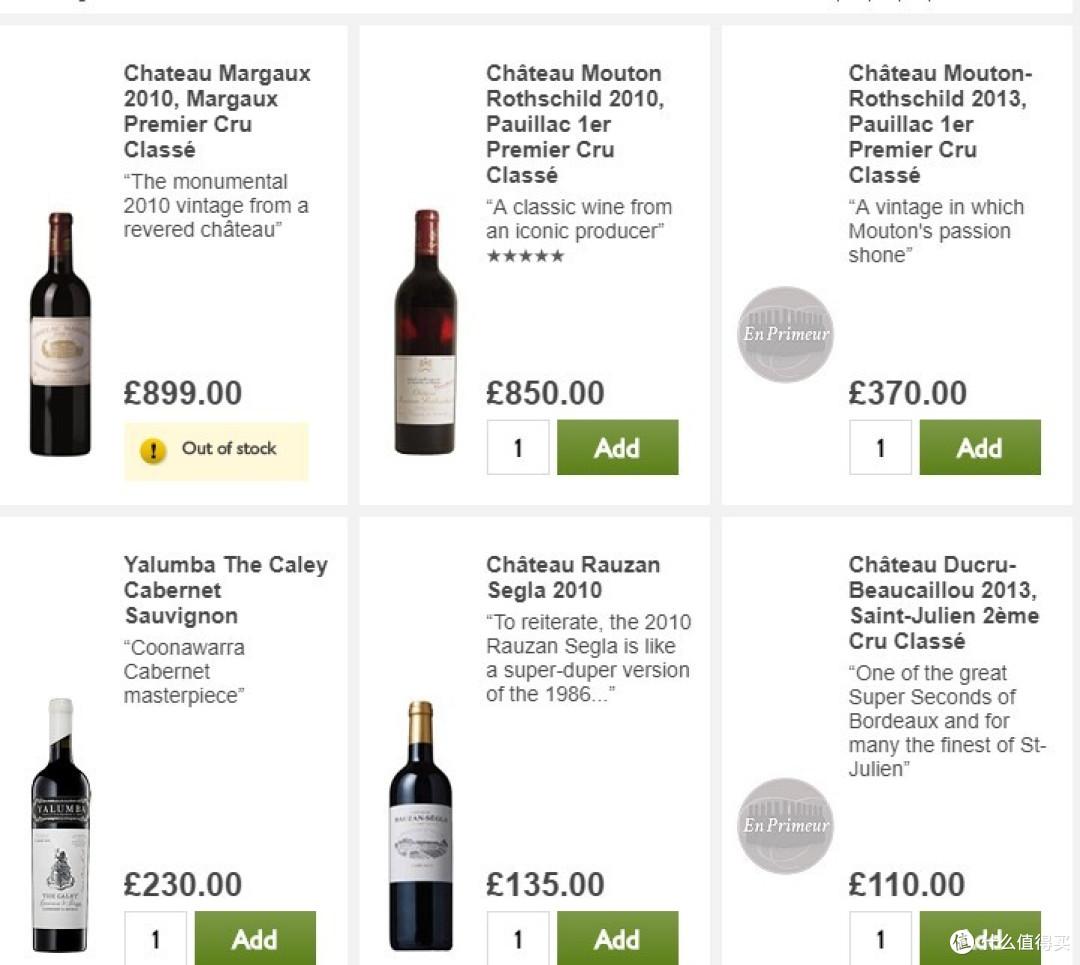
Task: Add Château Mouton-Rothschild 2013 to basket
Action: point(979,448)
